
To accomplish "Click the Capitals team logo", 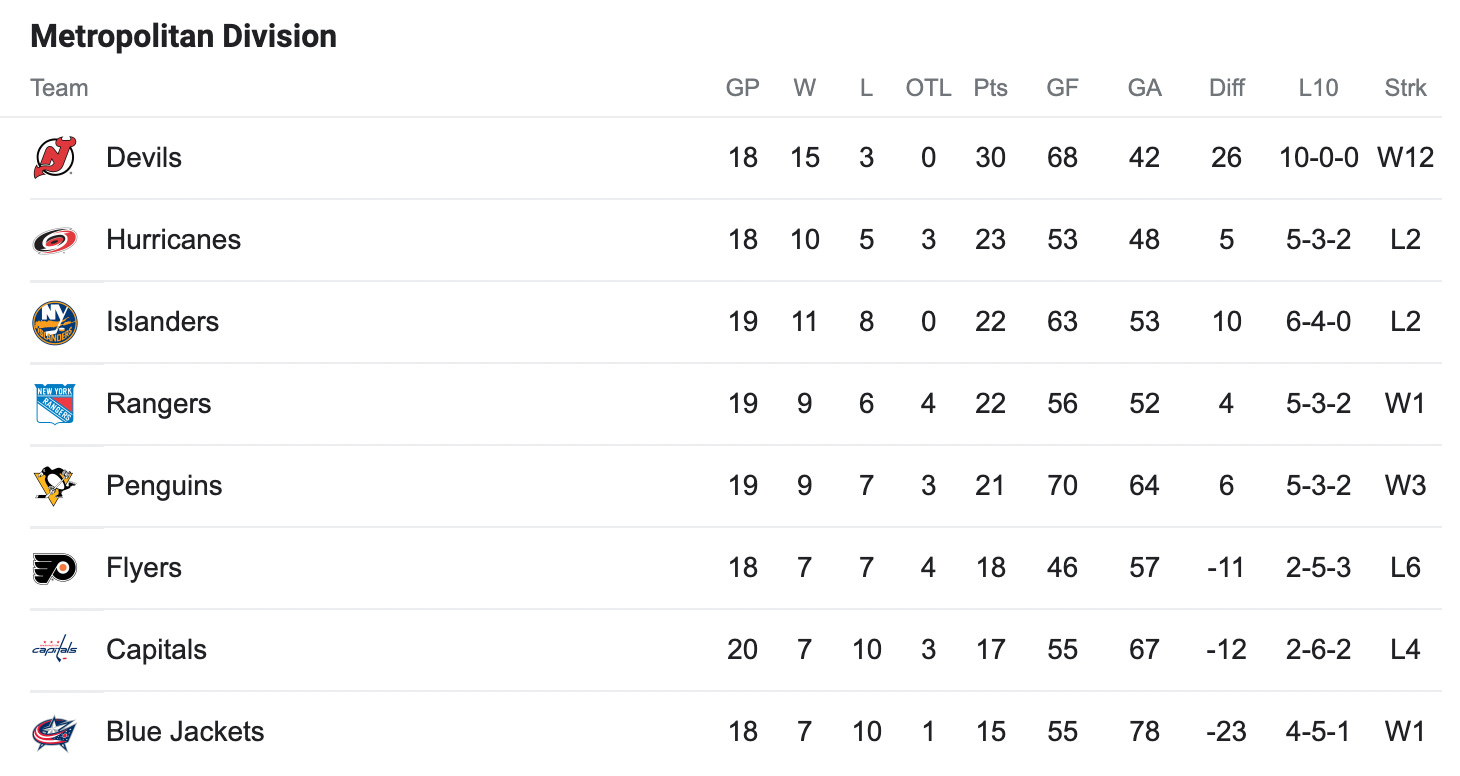I will 54,650.
